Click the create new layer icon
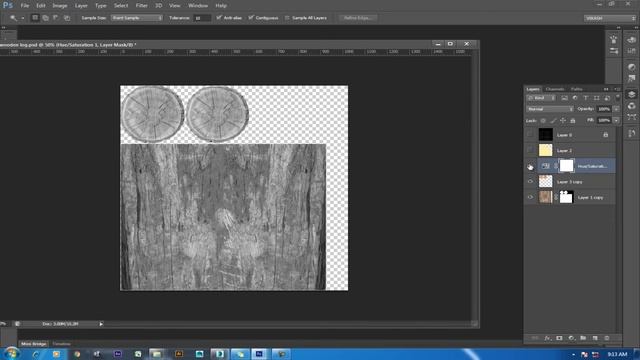The image size is (640, 360). [595, 338]
